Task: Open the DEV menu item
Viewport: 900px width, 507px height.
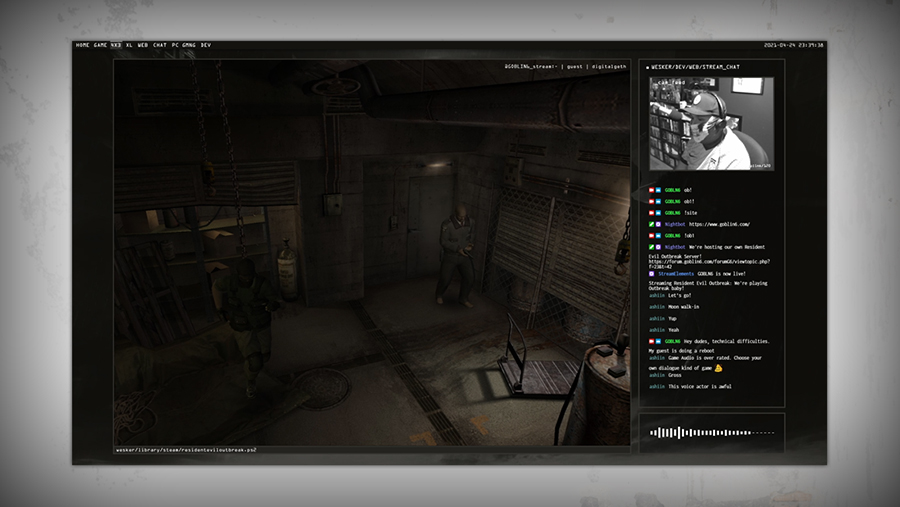Action: [x=205, y=45]
